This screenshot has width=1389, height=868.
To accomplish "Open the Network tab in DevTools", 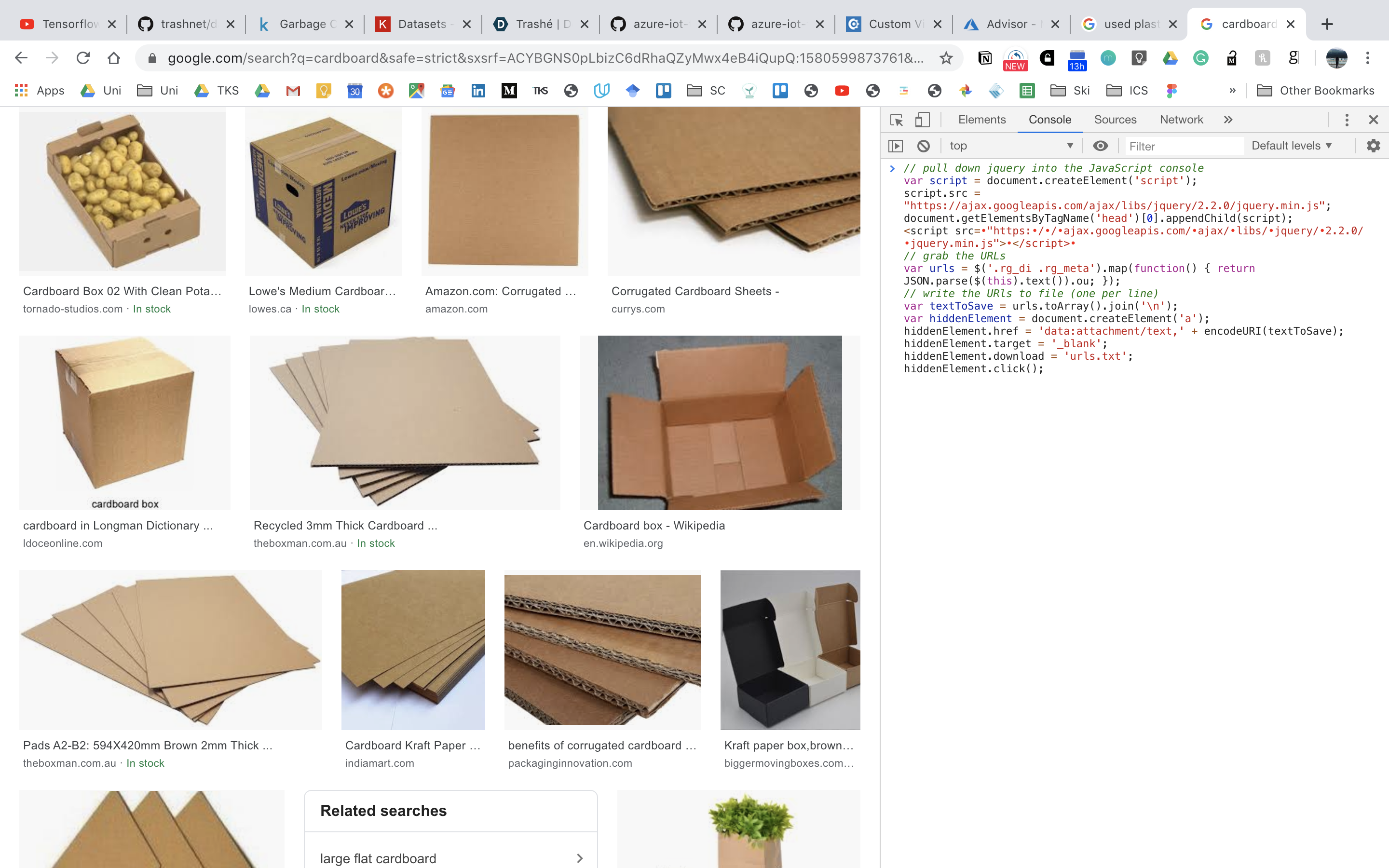I will [1181, 120].
